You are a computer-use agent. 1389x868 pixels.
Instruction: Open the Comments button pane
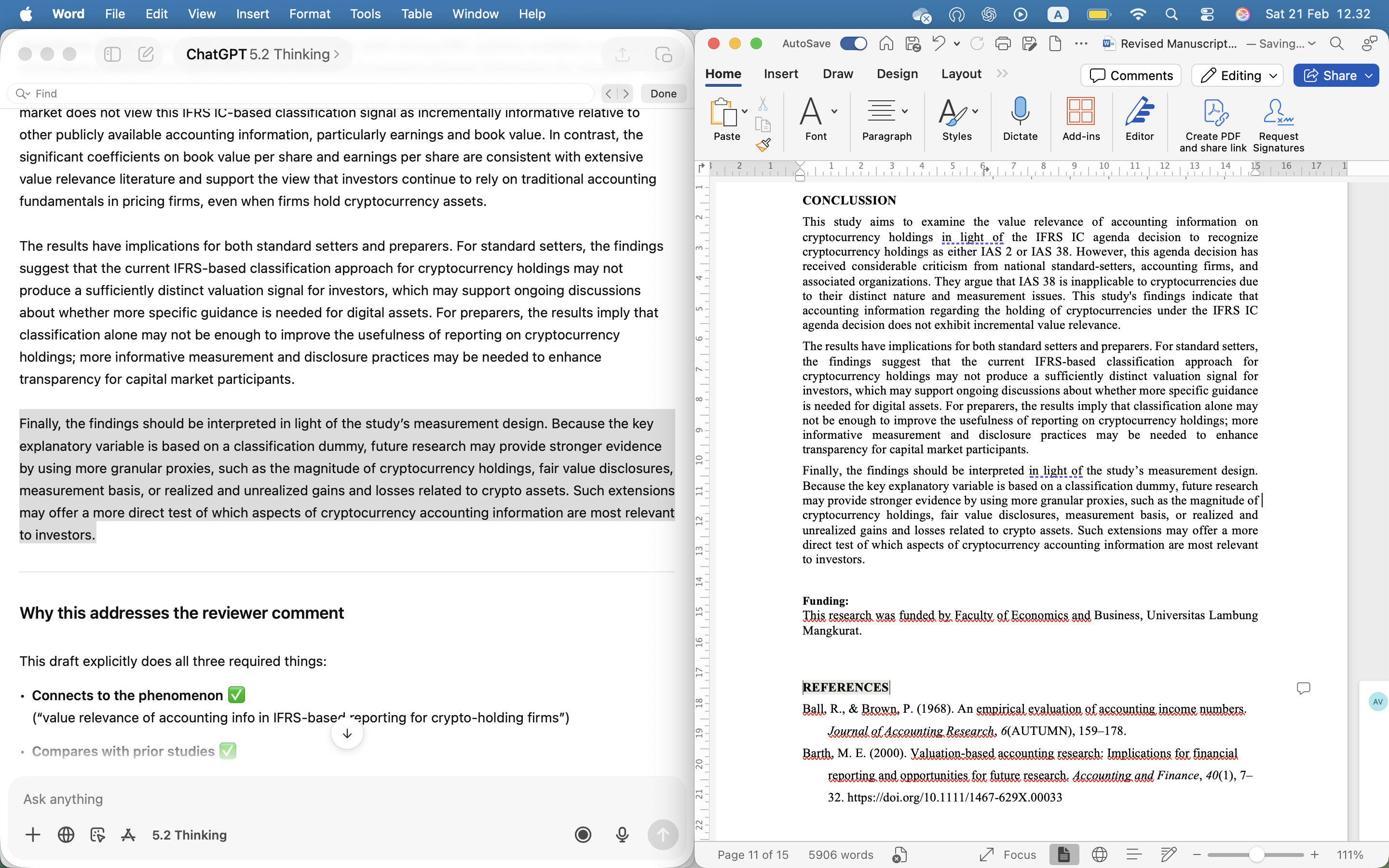[x=1130, y=76]
